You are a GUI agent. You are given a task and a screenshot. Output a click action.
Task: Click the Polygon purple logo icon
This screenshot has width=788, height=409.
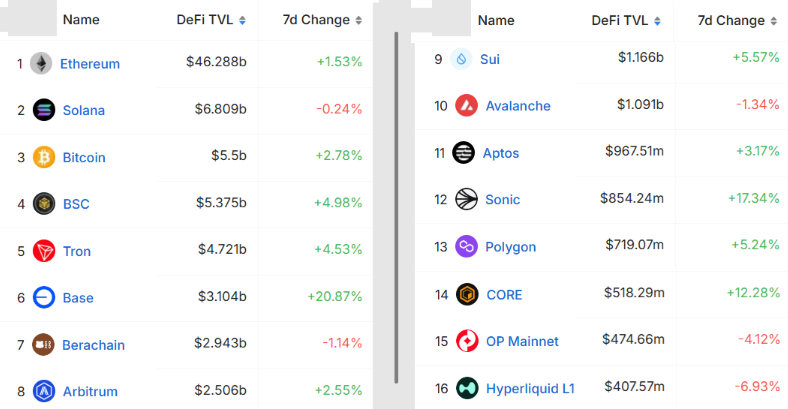pyautogui.click(x=466, y=247)
